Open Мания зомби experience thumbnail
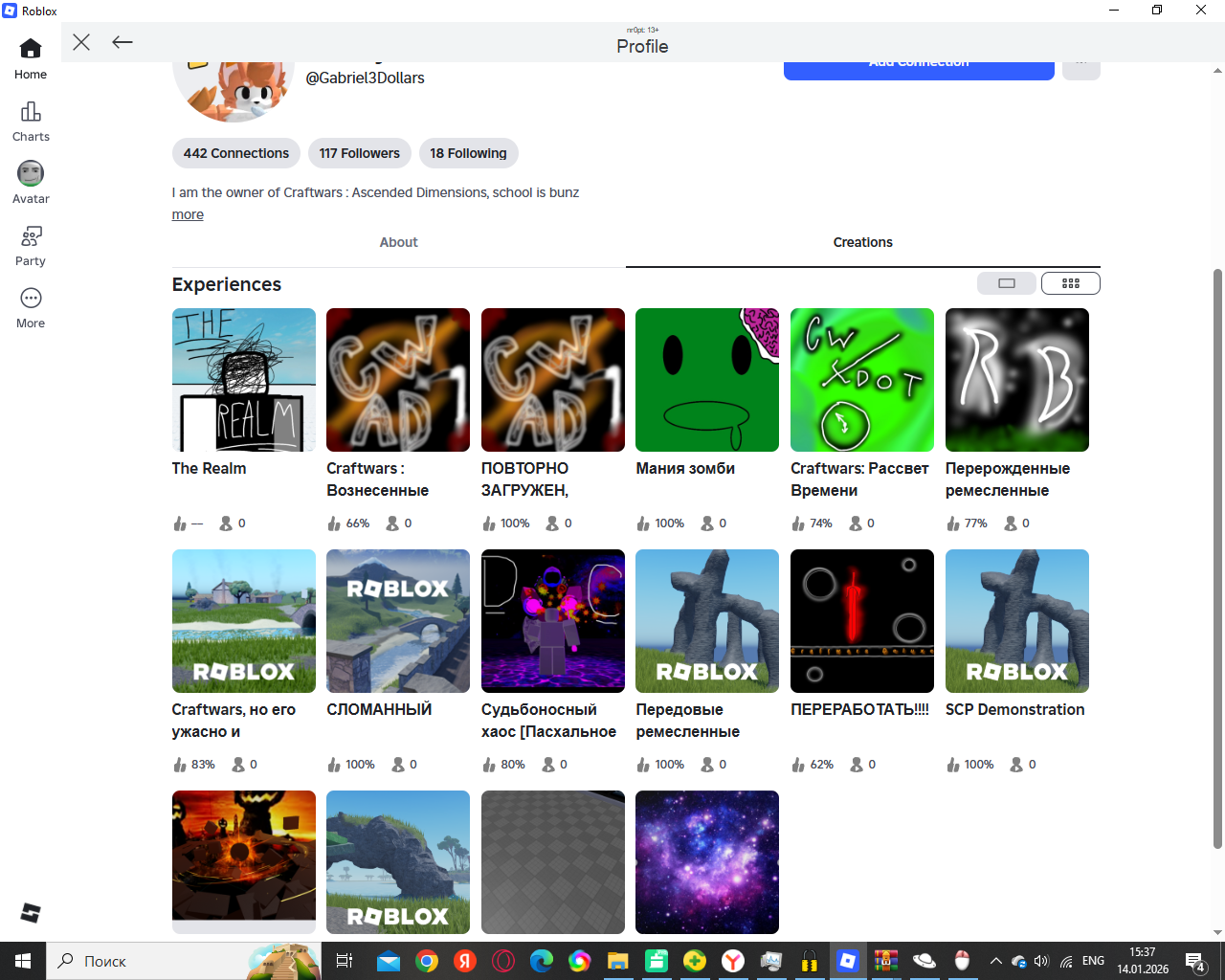The width and height of the screenshot is (1225, 980). [x=707, y=380]
